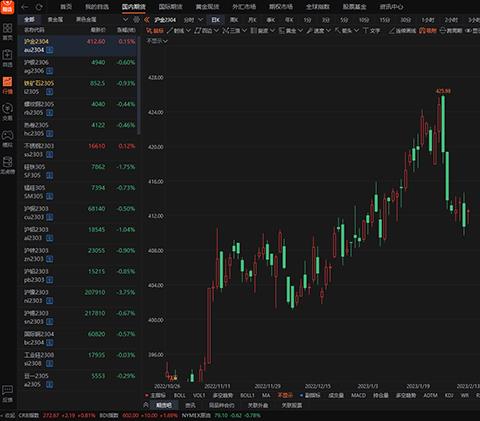Click blue badge beside ss2303
Image resolution: width=480 pixels, height=421 pixels.
(x=50, y=155)
